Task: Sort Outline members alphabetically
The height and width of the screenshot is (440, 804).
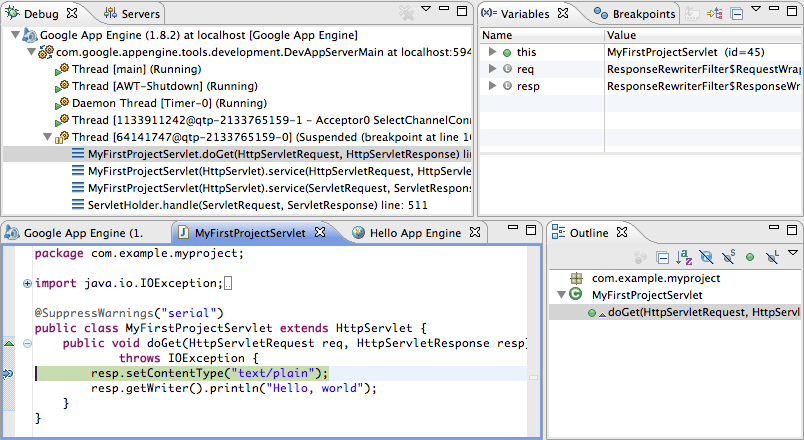Action: (685, 257)
